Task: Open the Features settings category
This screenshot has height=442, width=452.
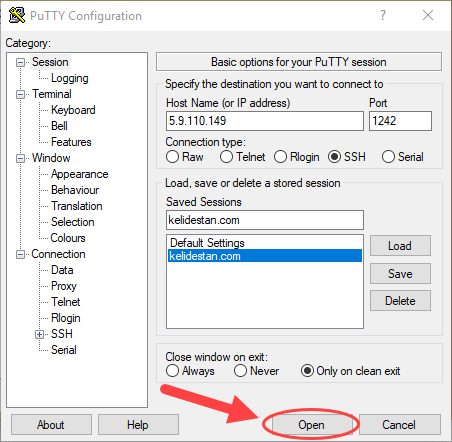Action: (71, 142)
